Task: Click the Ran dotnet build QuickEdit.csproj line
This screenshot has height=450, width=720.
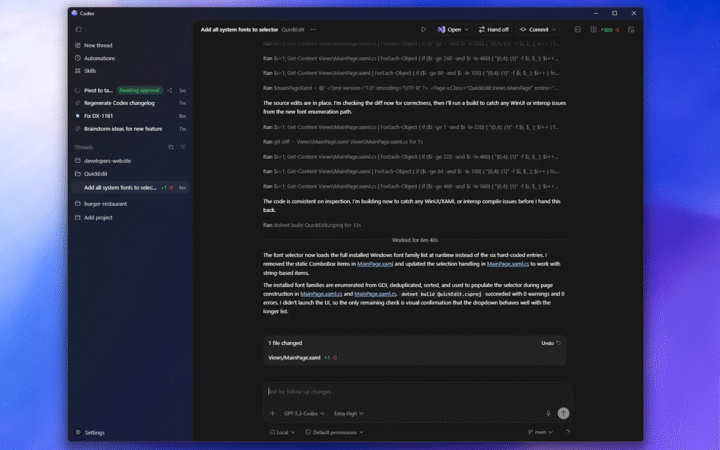Action: click(312, 225)
